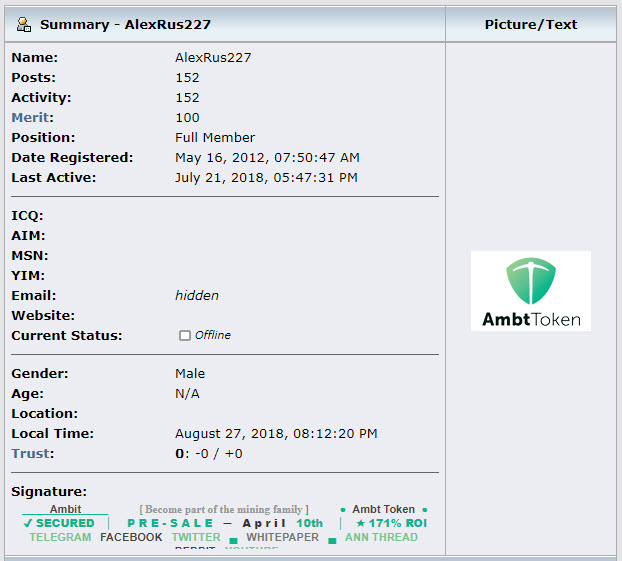The width and height of the screenshot is (622, 561).
Task: Open the AmbtToken avatar image
Action: click(530, 291)
